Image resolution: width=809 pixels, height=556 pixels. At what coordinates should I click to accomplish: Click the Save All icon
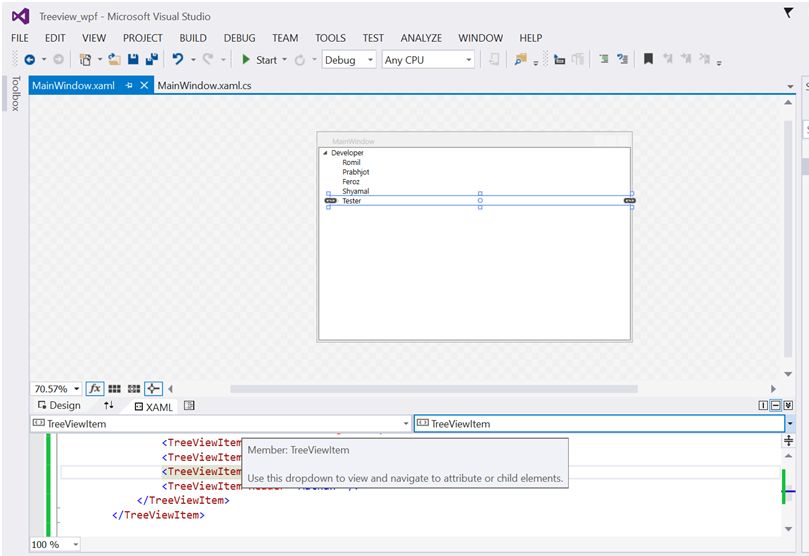coord(152,60)
